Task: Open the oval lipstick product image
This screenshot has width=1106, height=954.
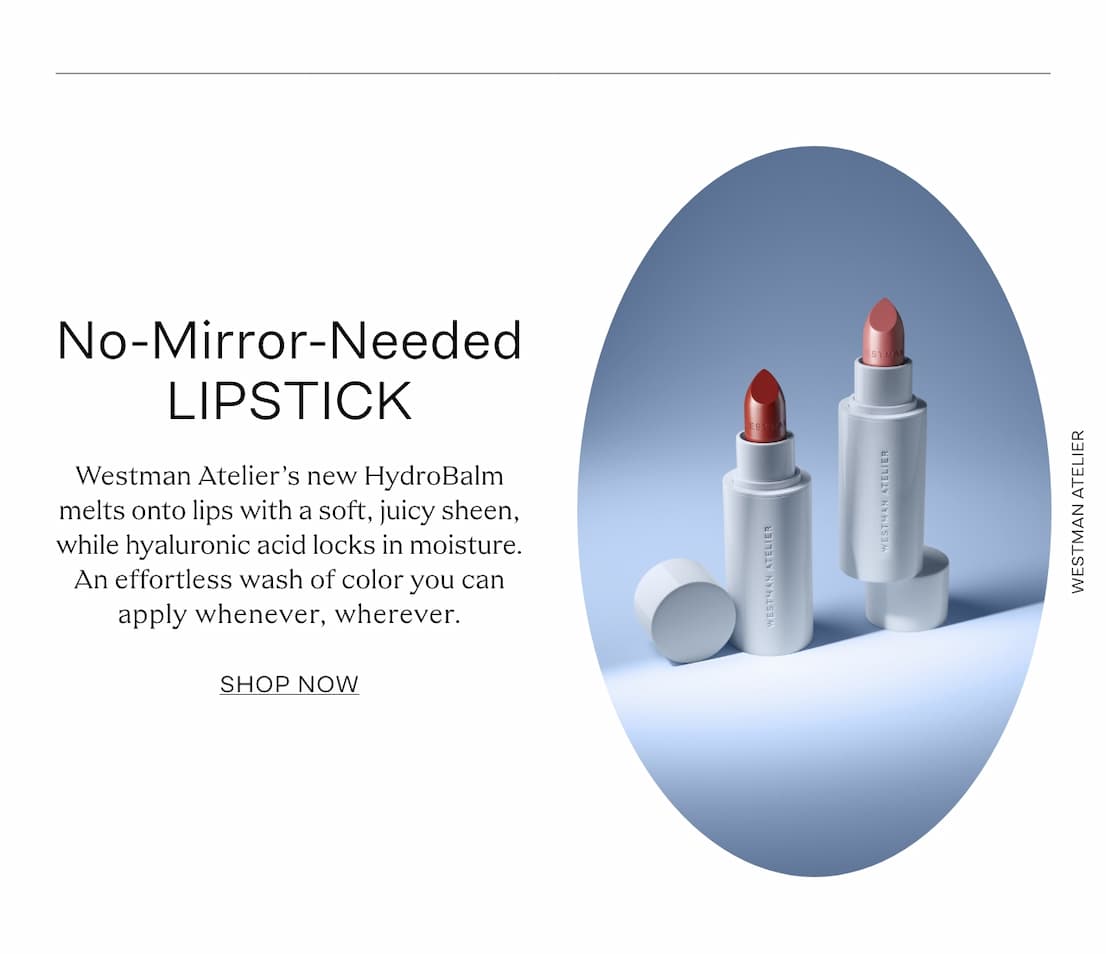Action: click(814, 511)
